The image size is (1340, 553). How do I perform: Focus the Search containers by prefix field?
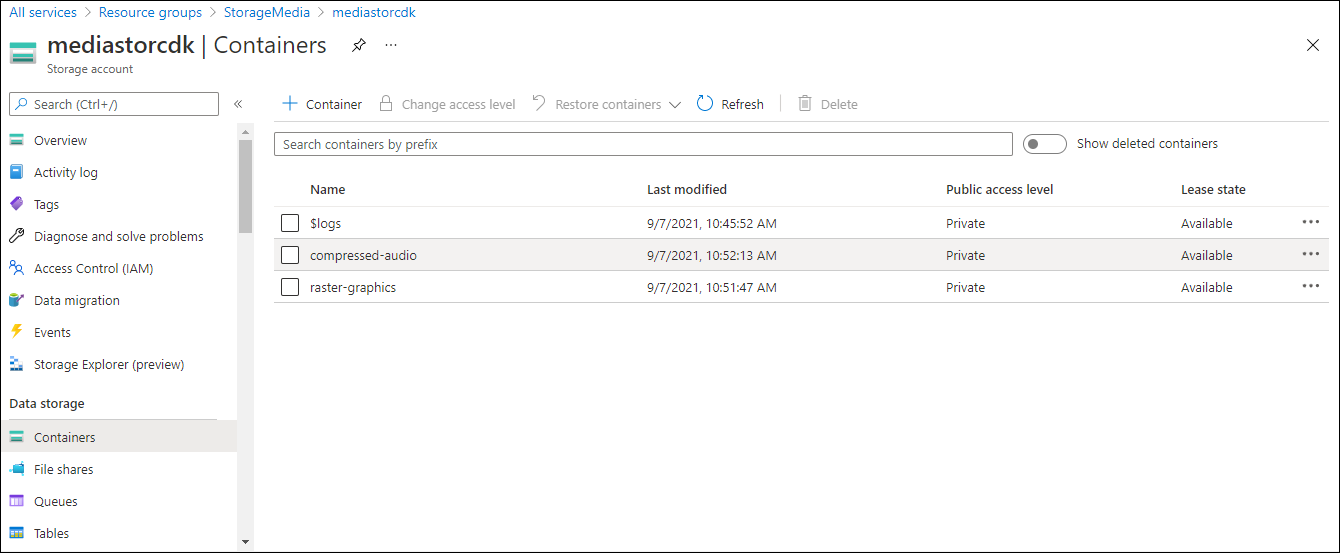643,144
